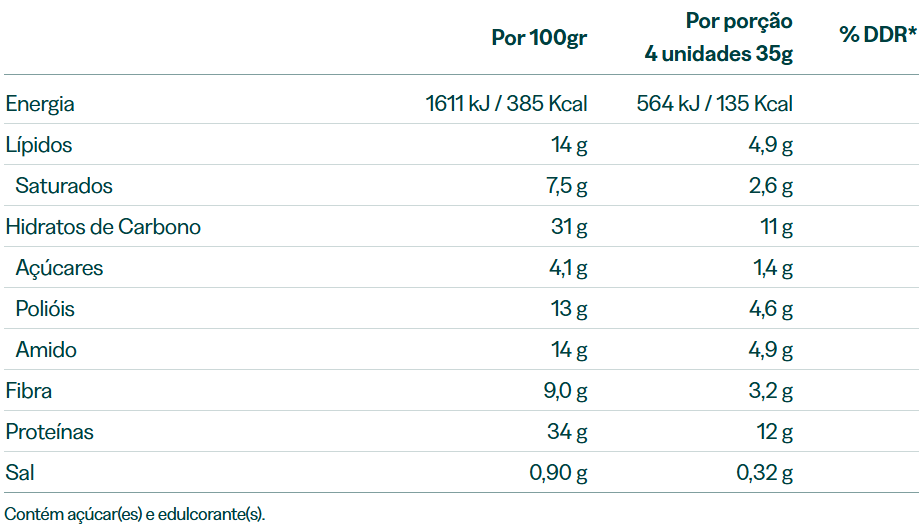Viewport: 920px width, 531px height.
Task: Click the Sal 0,90 g value
Action: (x=559, y=473)
